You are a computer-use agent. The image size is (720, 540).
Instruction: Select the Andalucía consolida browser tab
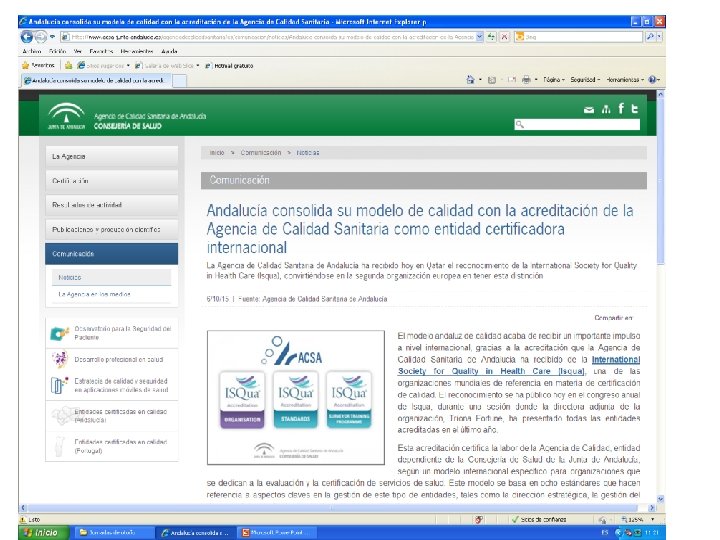(96, 80)
